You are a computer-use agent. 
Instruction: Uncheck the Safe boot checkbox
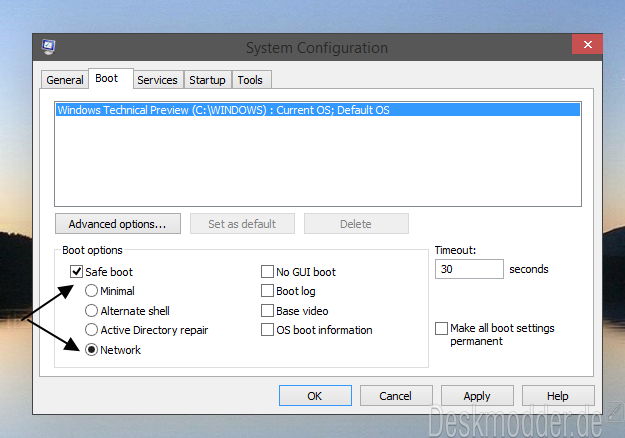point(76,272)
